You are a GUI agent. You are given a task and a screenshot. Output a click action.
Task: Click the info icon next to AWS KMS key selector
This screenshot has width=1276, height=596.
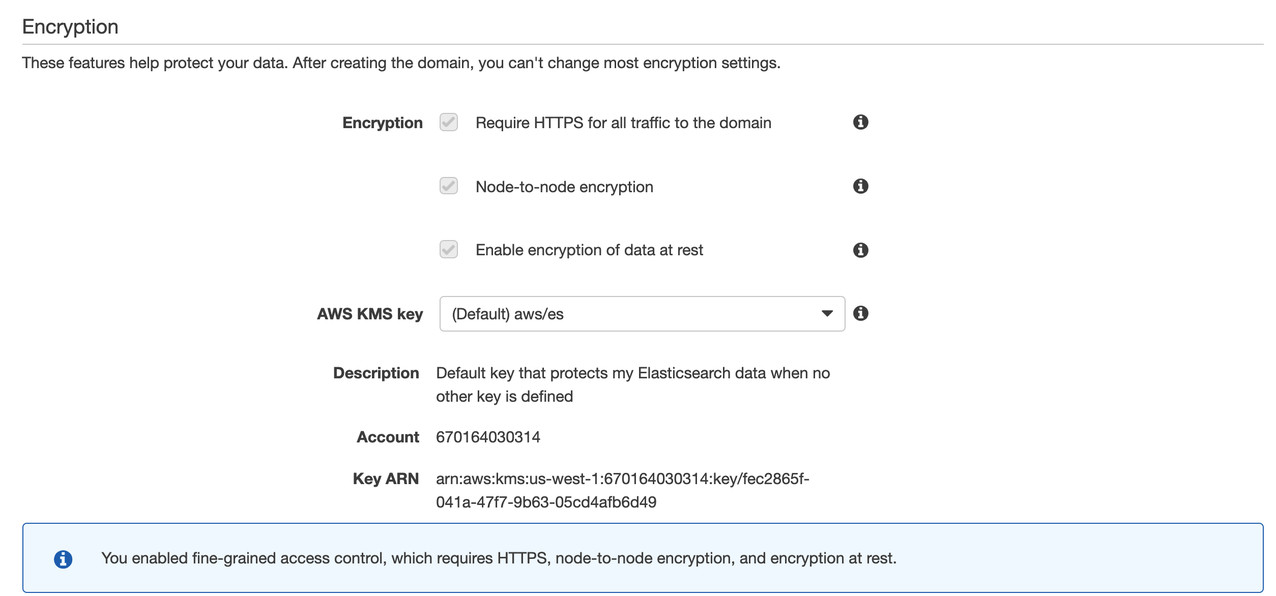coord(860,312)
